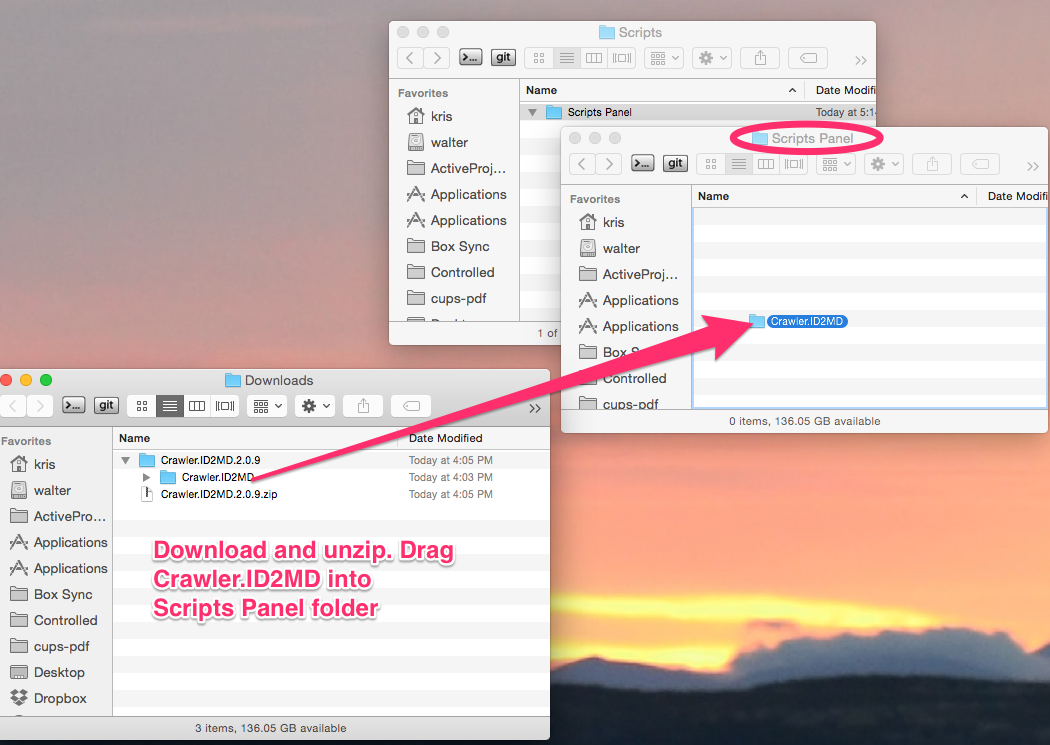Switch Scripts window to Cover Flow view
Screen dimensions: 1050x745
(622, 58)
